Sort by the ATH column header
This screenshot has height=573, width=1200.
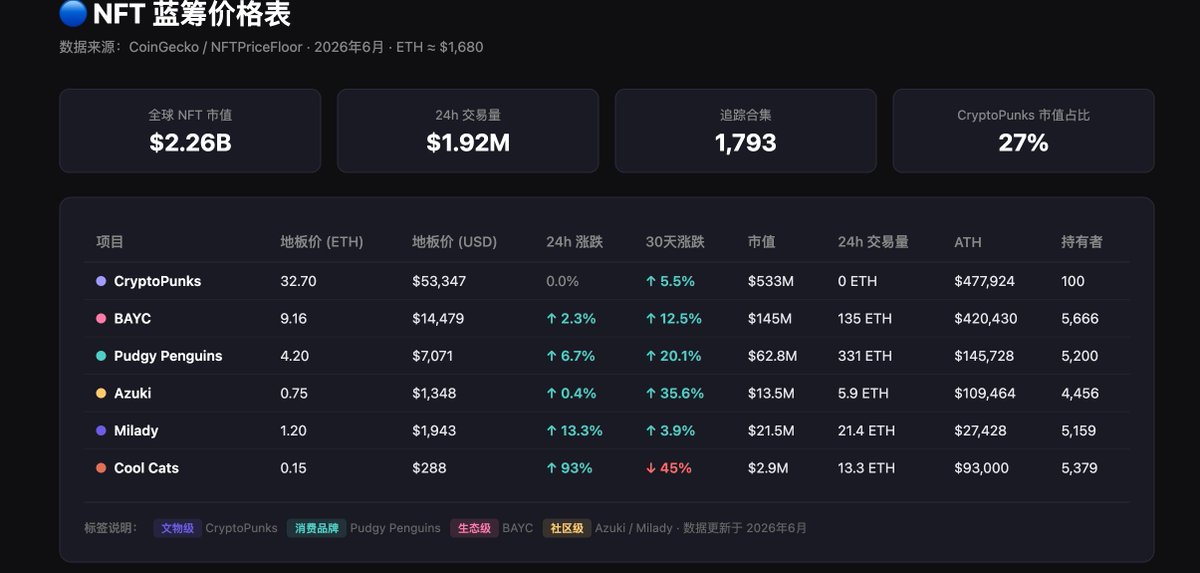pyautogui.click(x=968, y=242)
